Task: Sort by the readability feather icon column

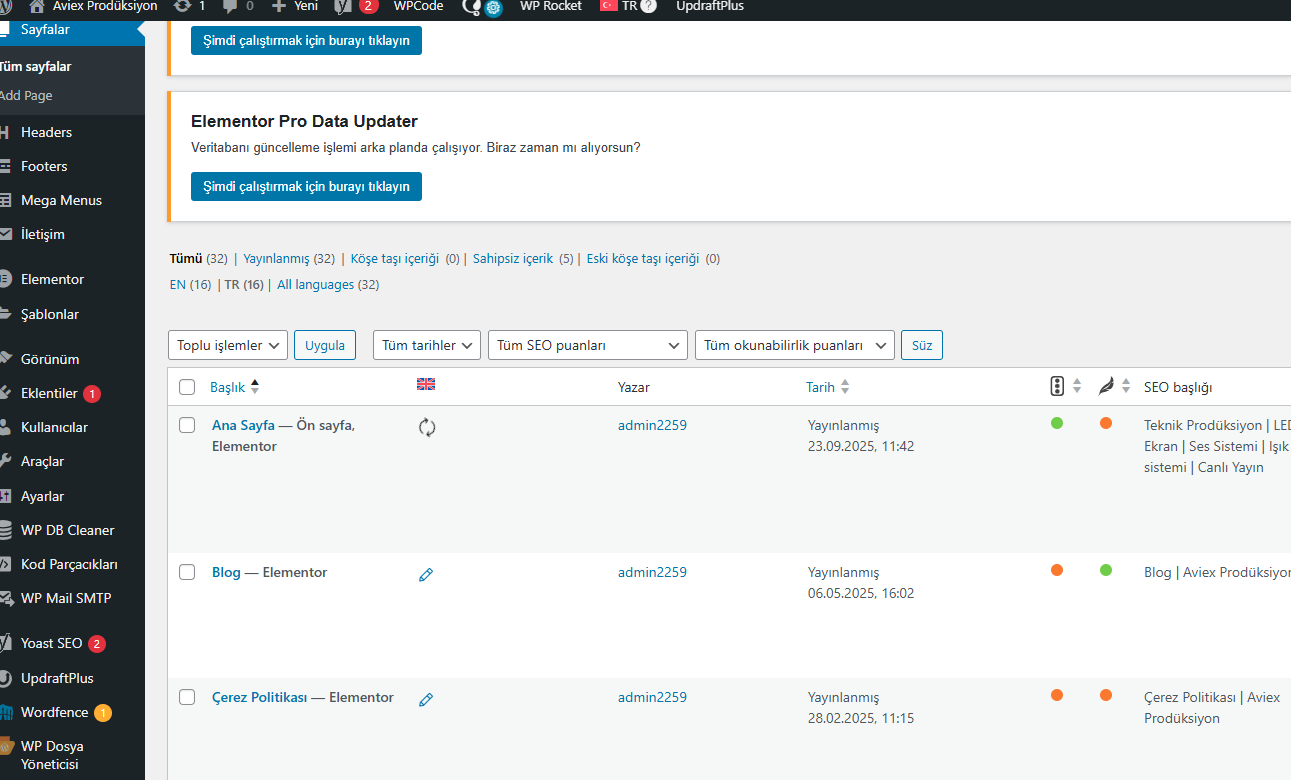Action: (1105, 386)
